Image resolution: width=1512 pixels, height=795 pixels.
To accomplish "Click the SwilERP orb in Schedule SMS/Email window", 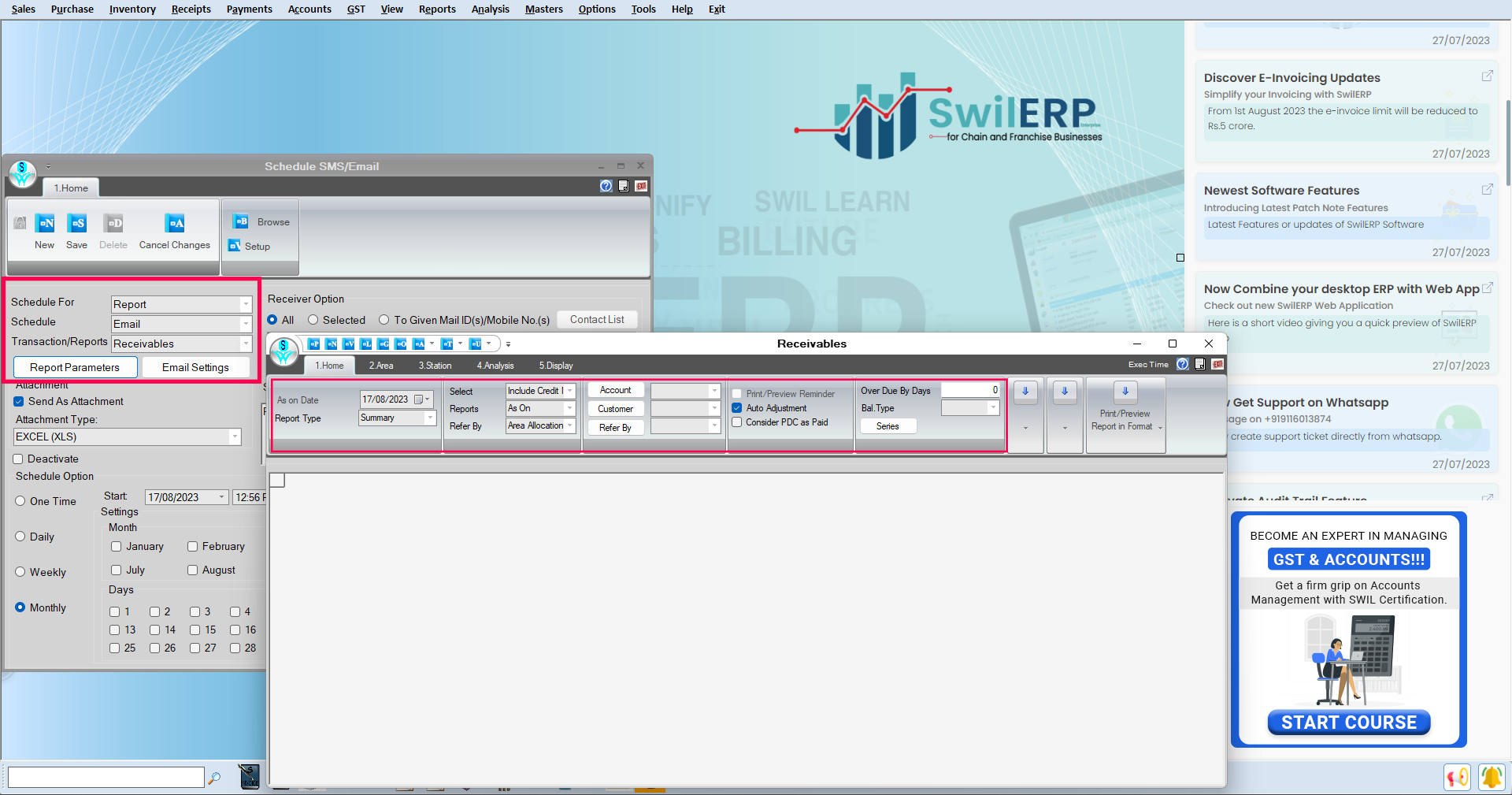I will point(22,174).
